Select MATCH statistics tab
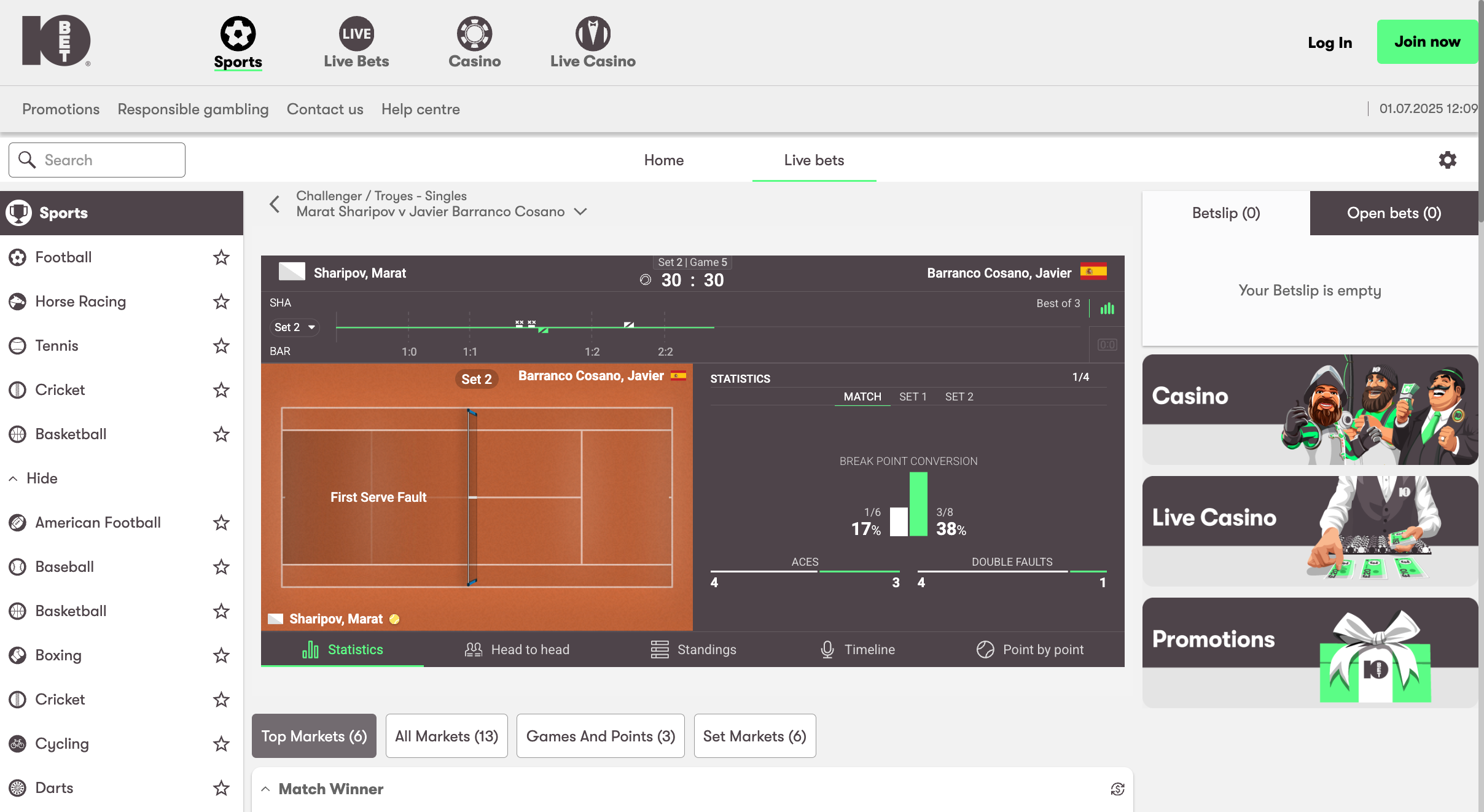 [x=862, y=397]
